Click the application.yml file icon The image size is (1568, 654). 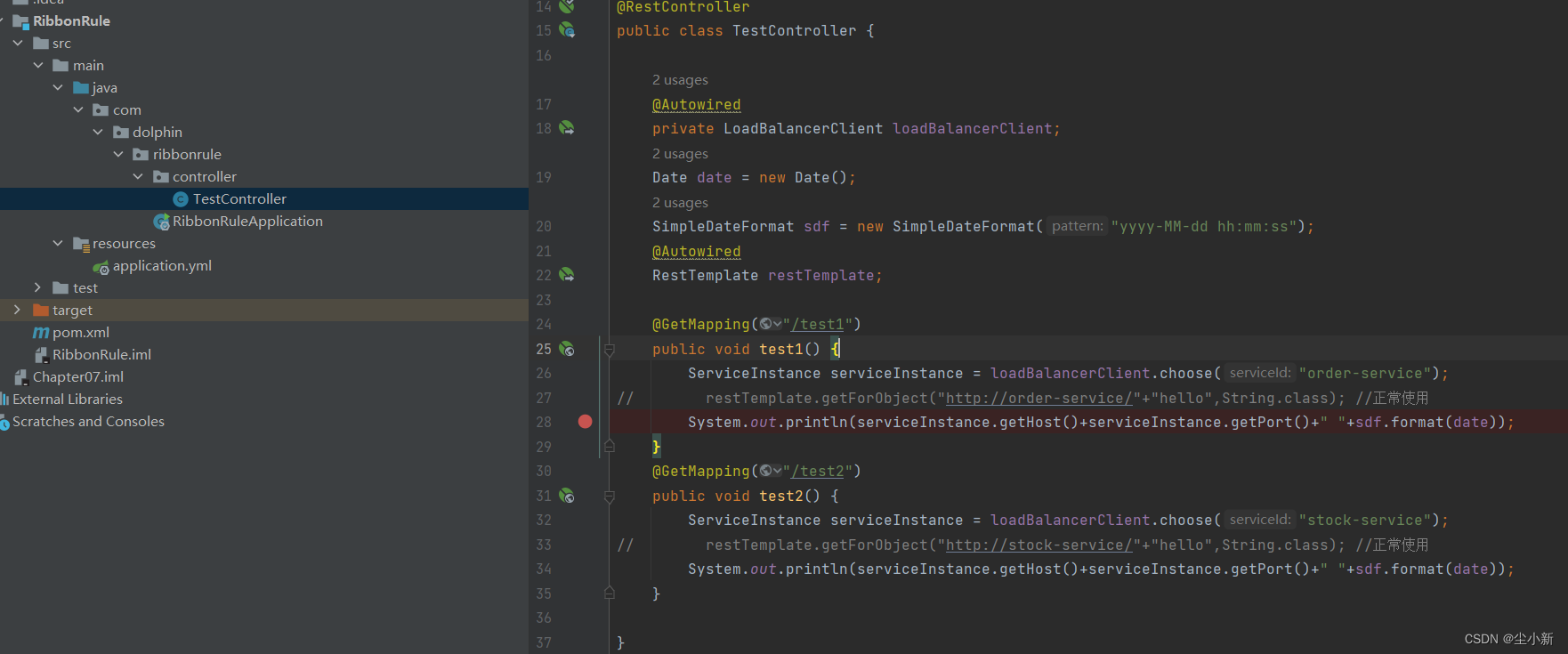(x=101, y=266)
